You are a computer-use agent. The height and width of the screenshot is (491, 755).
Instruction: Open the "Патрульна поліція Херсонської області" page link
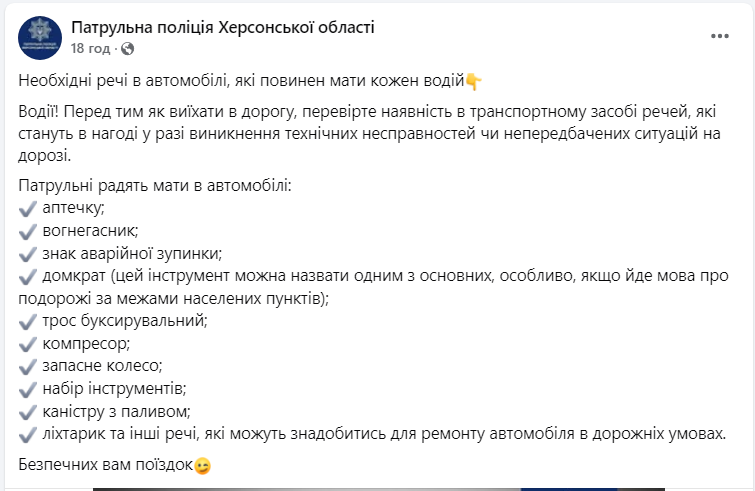[223, 27]
